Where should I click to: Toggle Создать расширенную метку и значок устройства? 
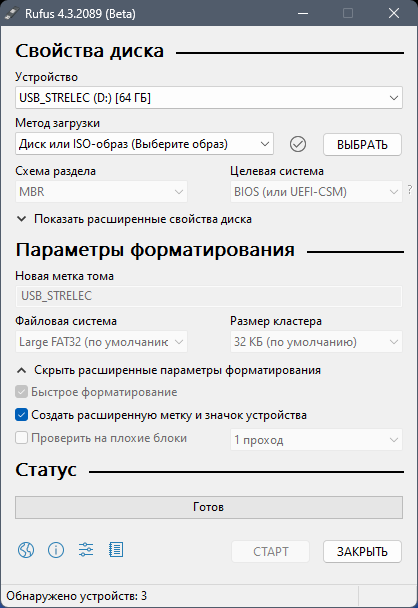pyautogui.click(x=22, y=415)
